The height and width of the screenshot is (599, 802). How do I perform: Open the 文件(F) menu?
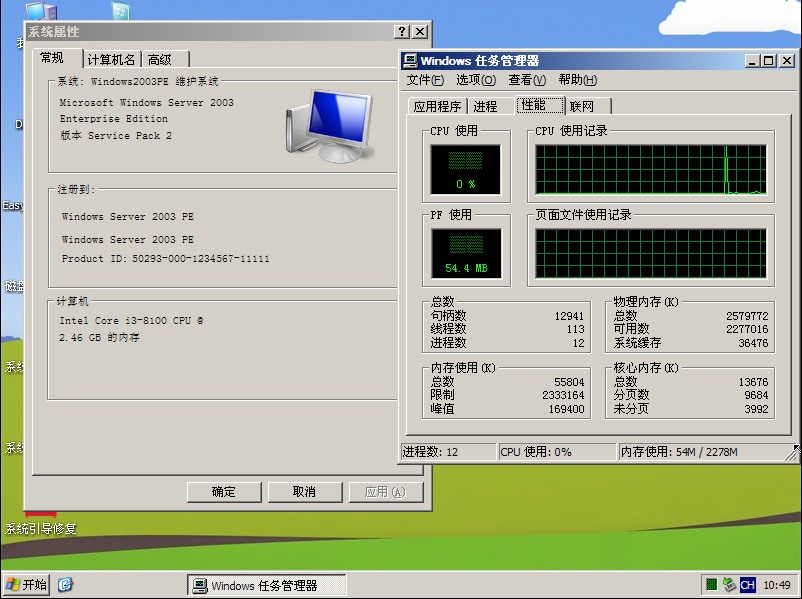click(425, 80)
